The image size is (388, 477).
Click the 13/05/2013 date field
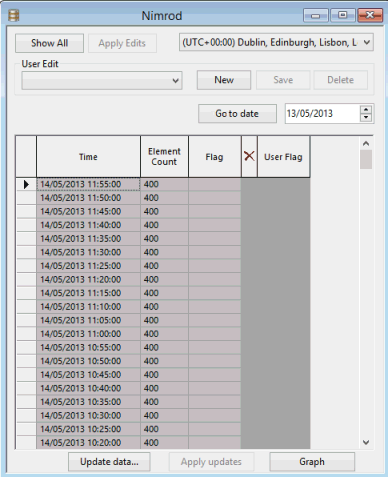(322, 114)
